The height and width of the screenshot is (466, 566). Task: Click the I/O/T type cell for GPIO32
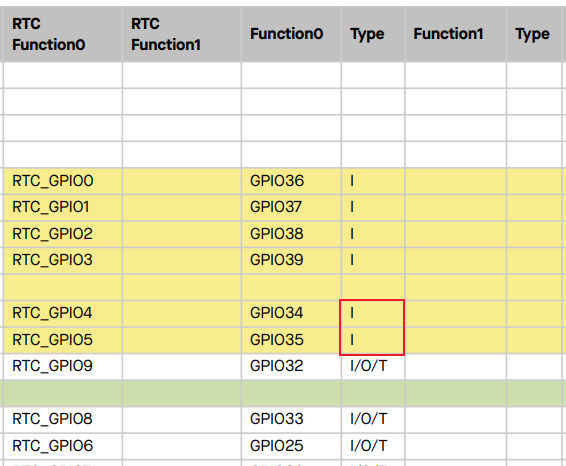click(373, 366)
